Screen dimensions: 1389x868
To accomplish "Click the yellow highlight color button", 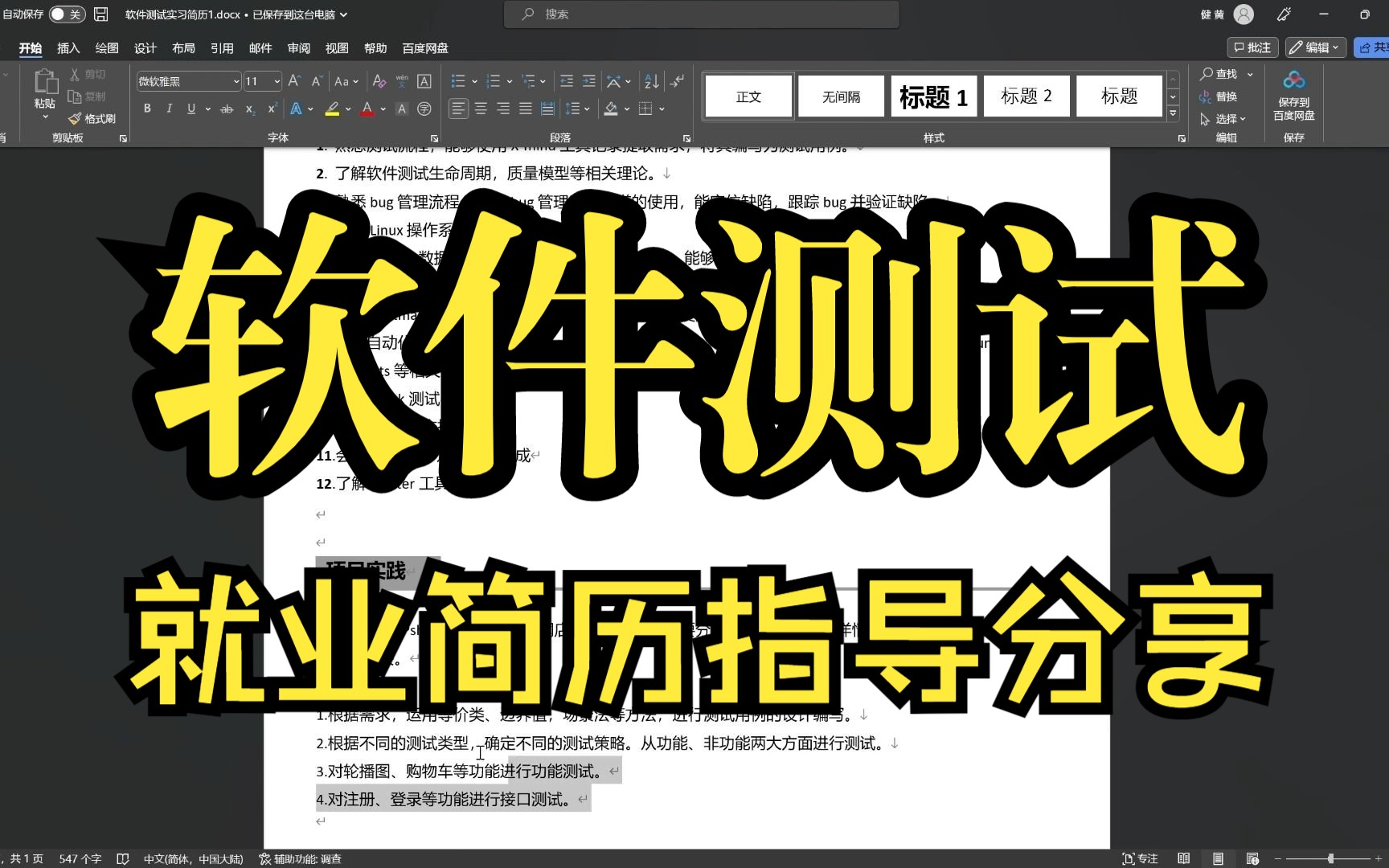I will point(332,108).
